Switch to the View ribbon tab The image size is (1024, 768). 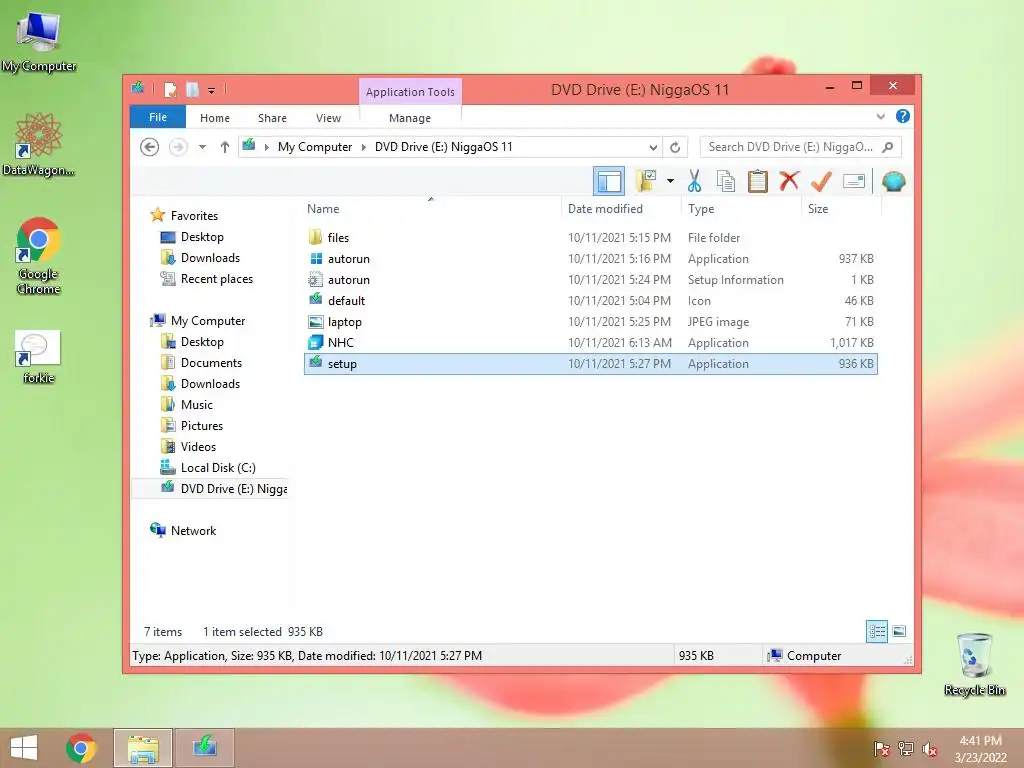pos(328,118)
